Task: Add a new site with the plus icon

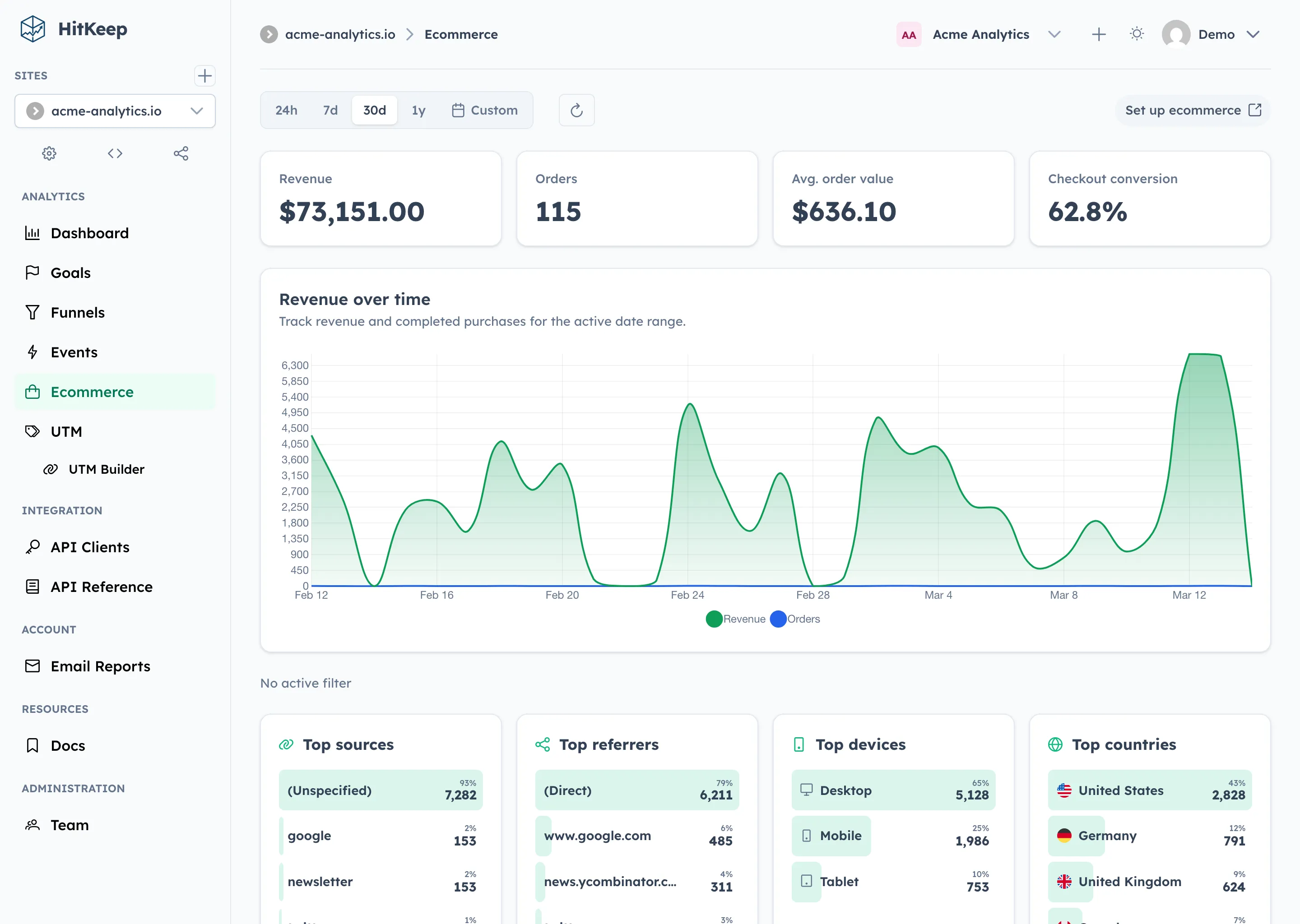Action: coord(204,76)
